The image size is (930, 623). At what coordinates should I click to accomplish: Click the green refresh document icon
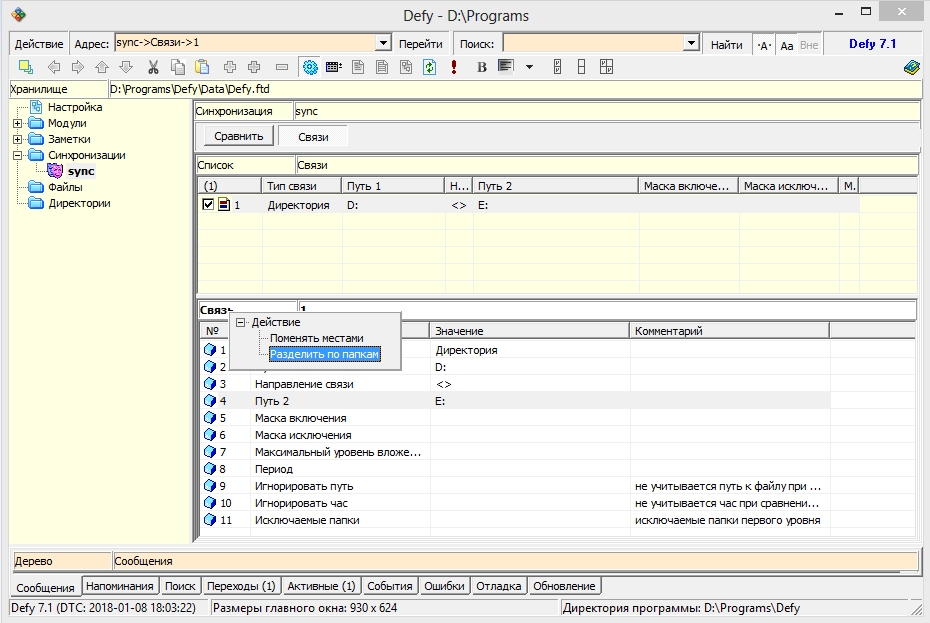[430, 67]
